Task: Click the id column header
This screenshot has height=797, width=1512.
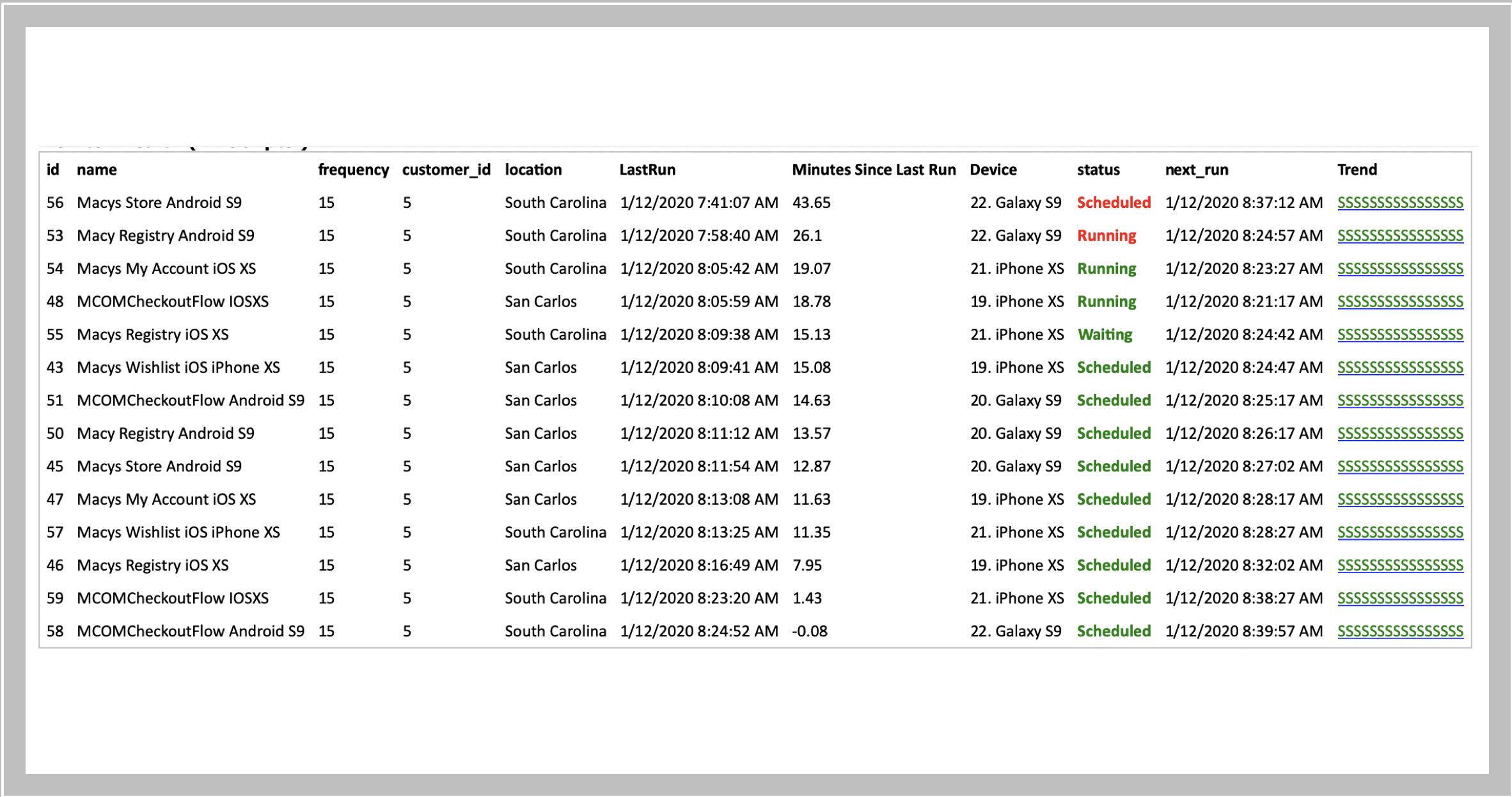Action: [x=52, y=170]
